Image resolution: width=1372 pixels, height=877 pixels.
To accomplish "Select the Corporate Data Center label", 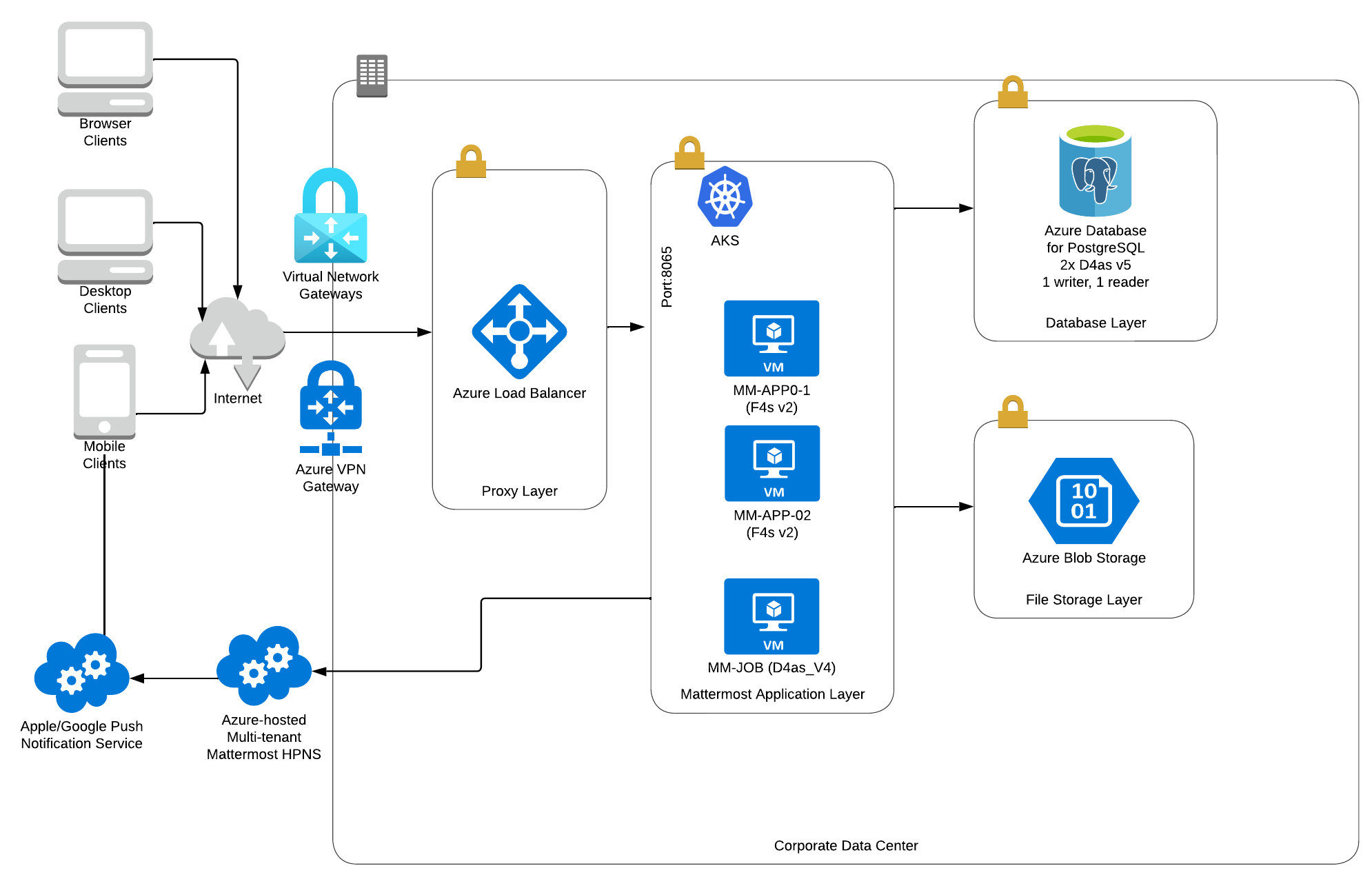I will click(x=845, y=845).
